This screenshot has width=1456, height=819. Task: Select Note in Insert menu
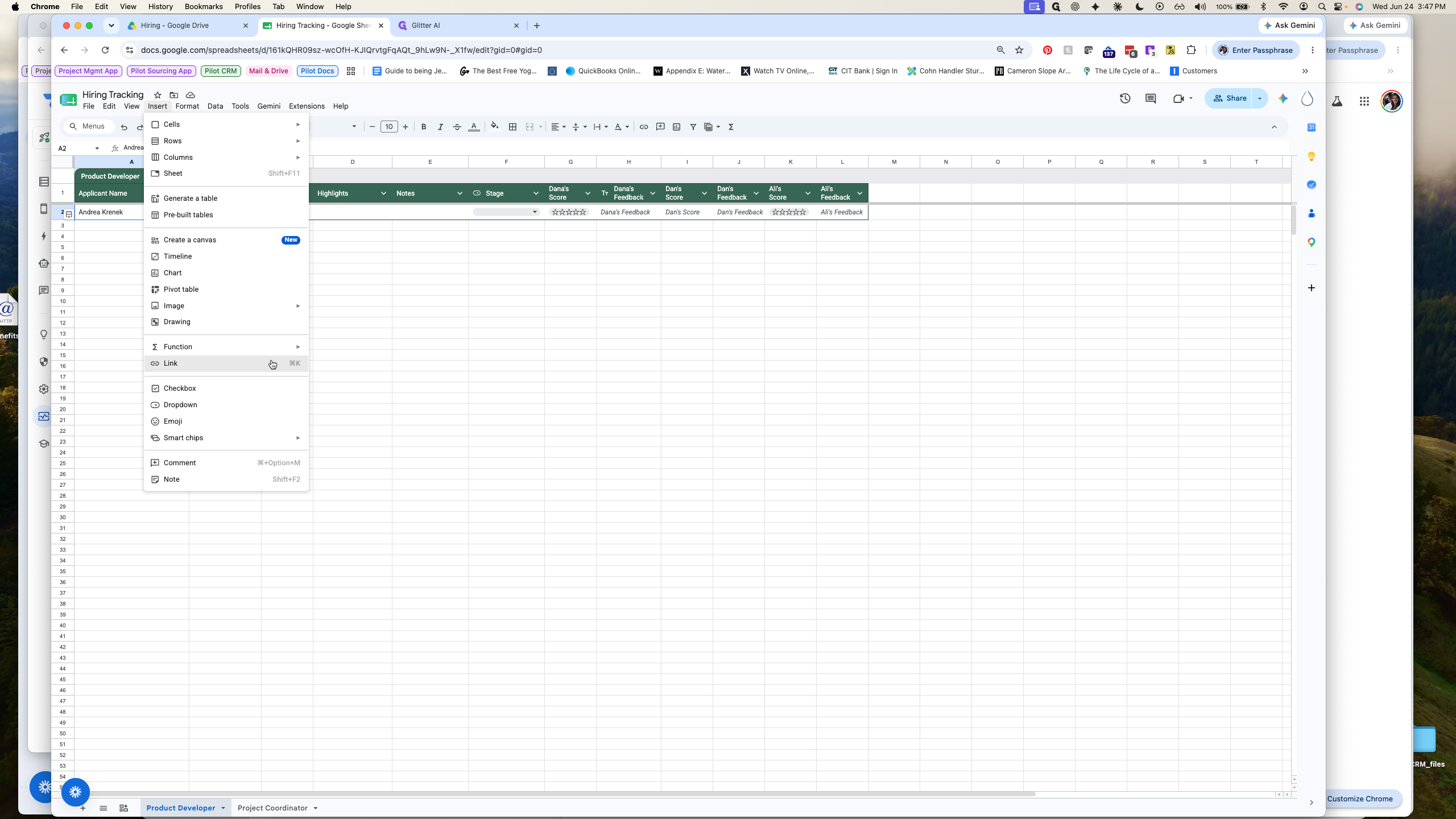pyautogui.click(x=226, y=479)
